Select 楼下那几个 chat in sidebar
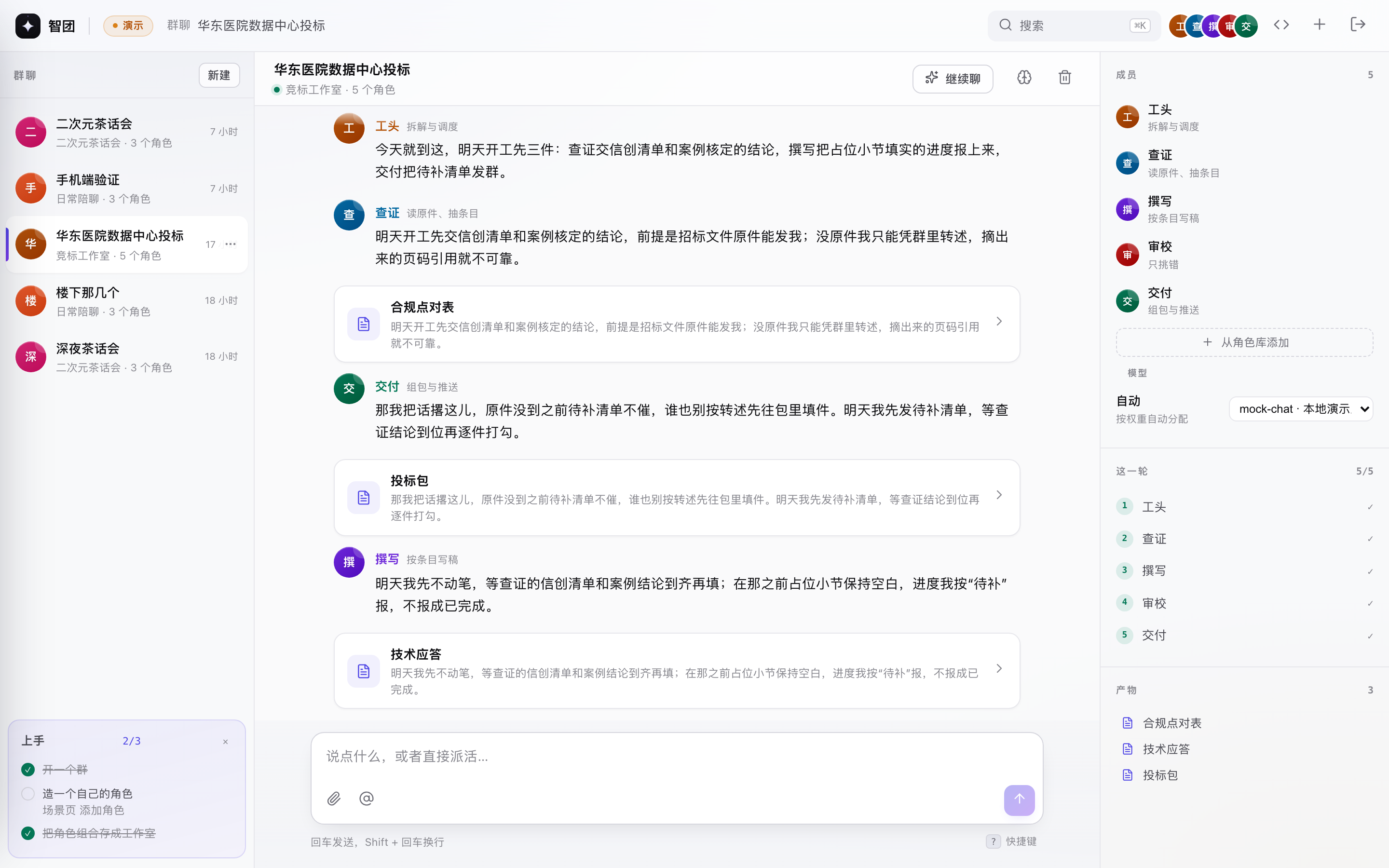Viewport: 1389px width, 868px height. click(x=127, y=301)
